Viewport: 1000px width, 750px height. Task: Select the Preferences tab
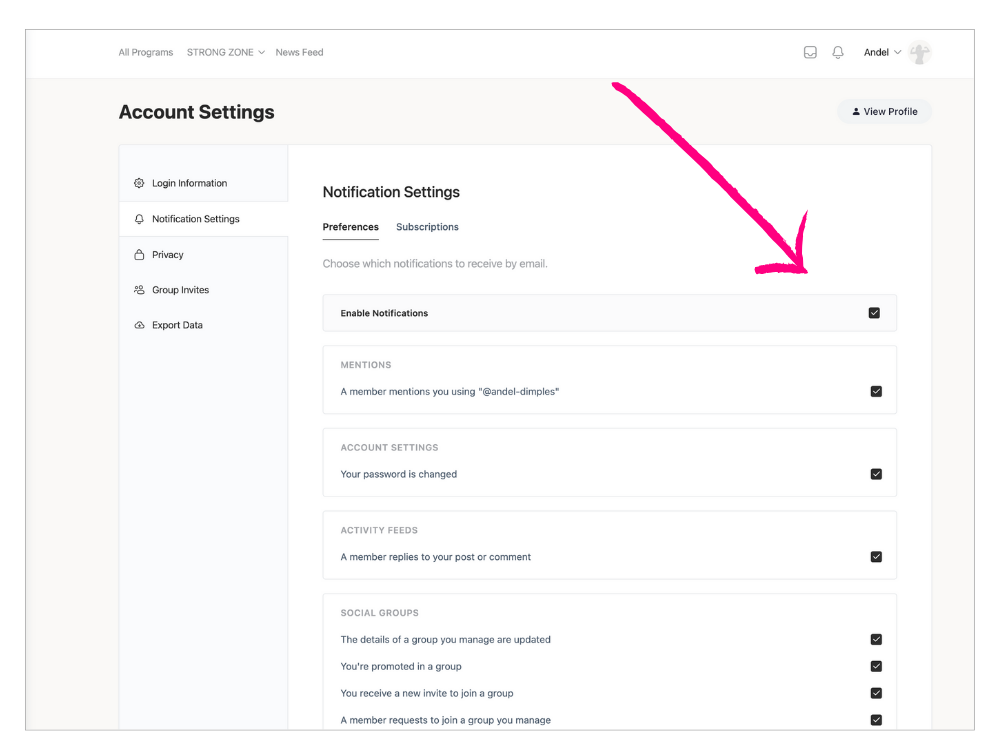[x=350, y=227]
